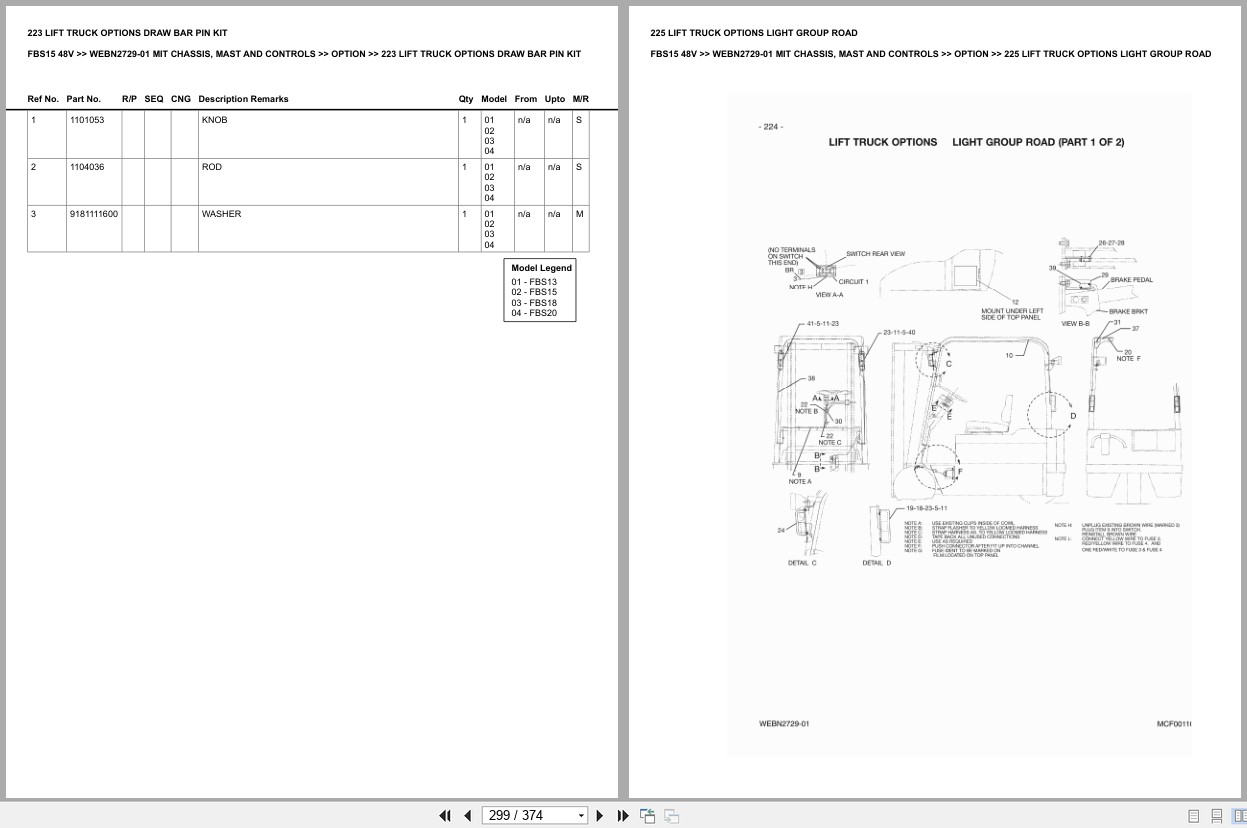Click the Upto column header
Viewport: 1247px width, 828px height.
(555, 99)
